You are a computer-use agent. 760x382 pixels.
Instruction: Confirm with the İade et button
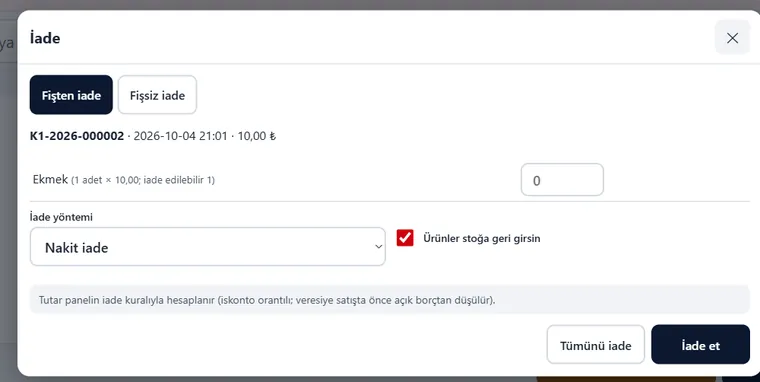click(700, 345)
